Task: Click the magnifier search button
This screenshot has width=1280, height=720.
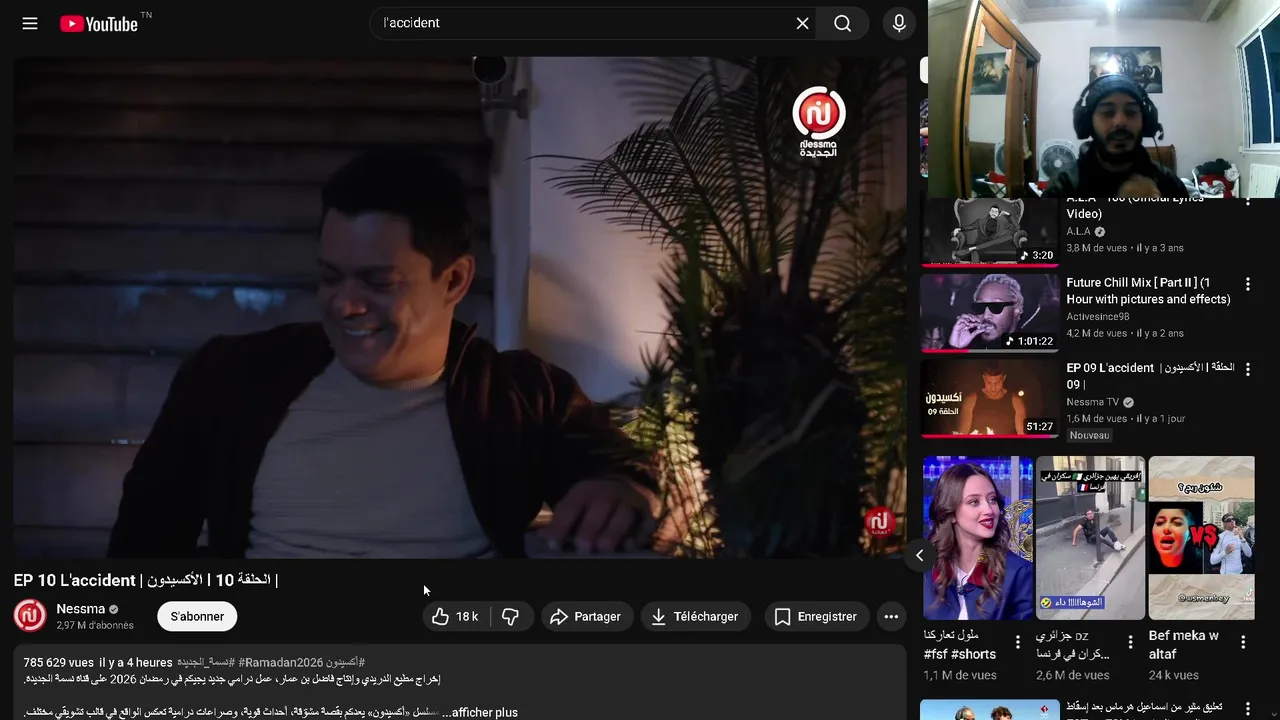Action: [843, 23]
